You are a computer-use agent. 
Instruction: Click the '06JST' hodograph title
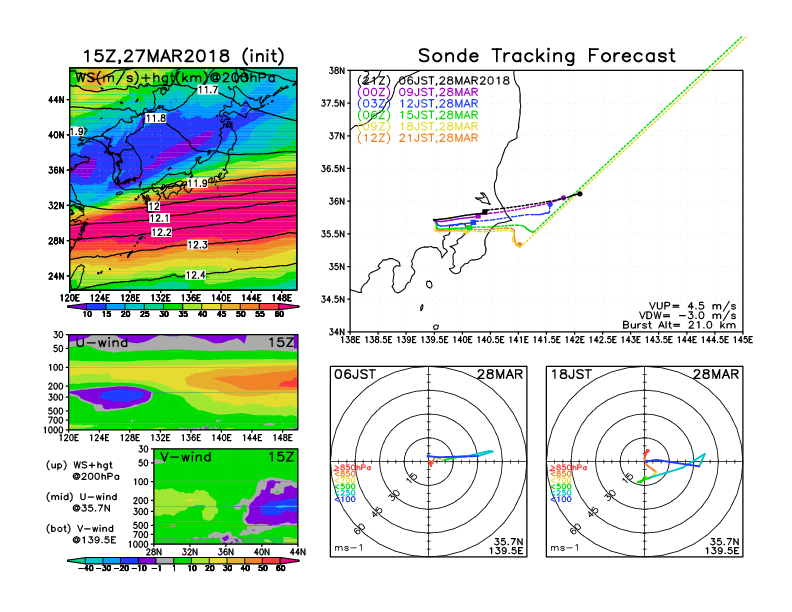355,375
